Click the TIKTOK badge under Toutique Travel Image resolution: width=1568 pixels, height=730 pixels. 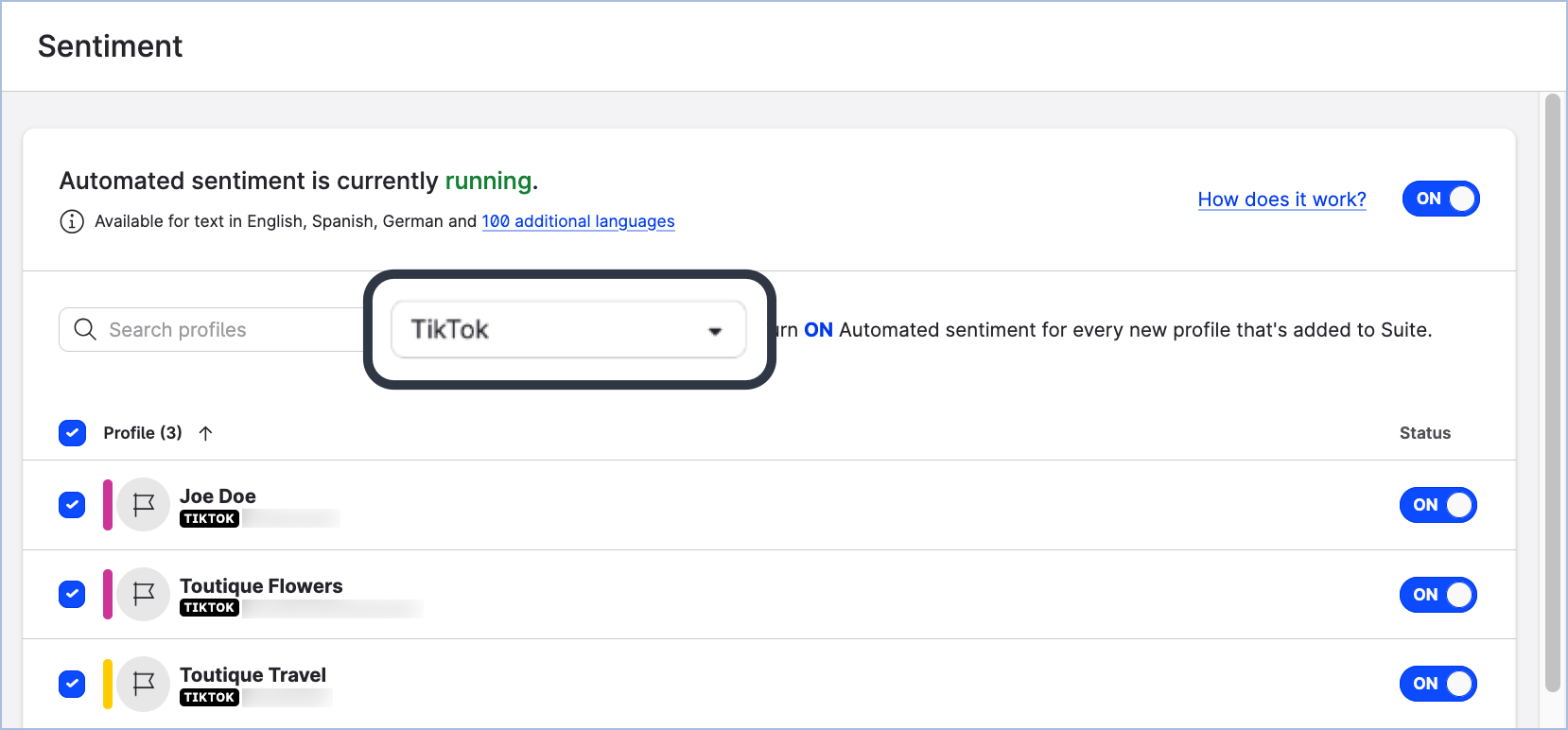click(209, 697)
